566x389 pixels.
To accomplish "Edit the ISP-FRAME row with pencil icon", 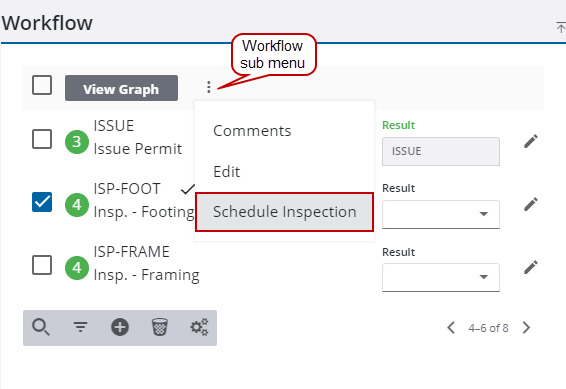I will [x=531, y=267].
